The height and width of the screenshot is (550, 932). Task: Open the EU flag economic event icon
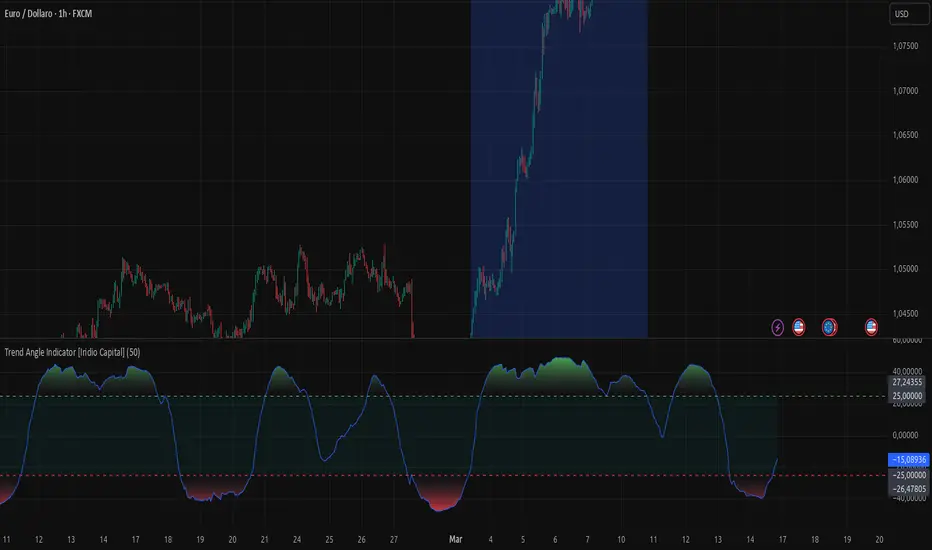[829, 327]
